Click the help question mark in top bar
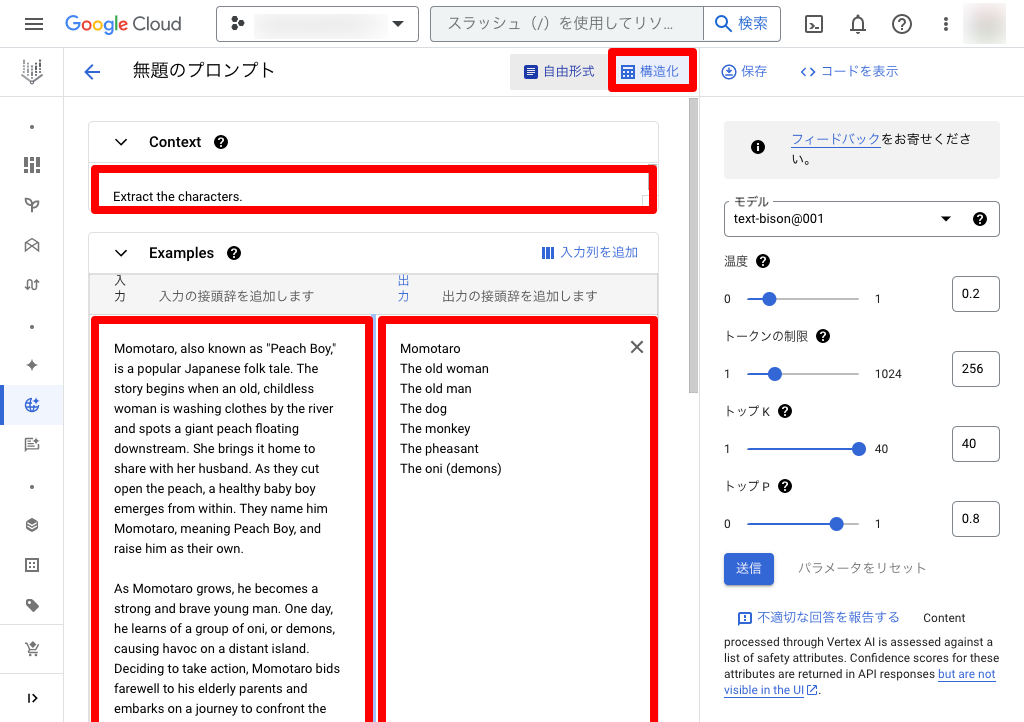 [902, 24]
